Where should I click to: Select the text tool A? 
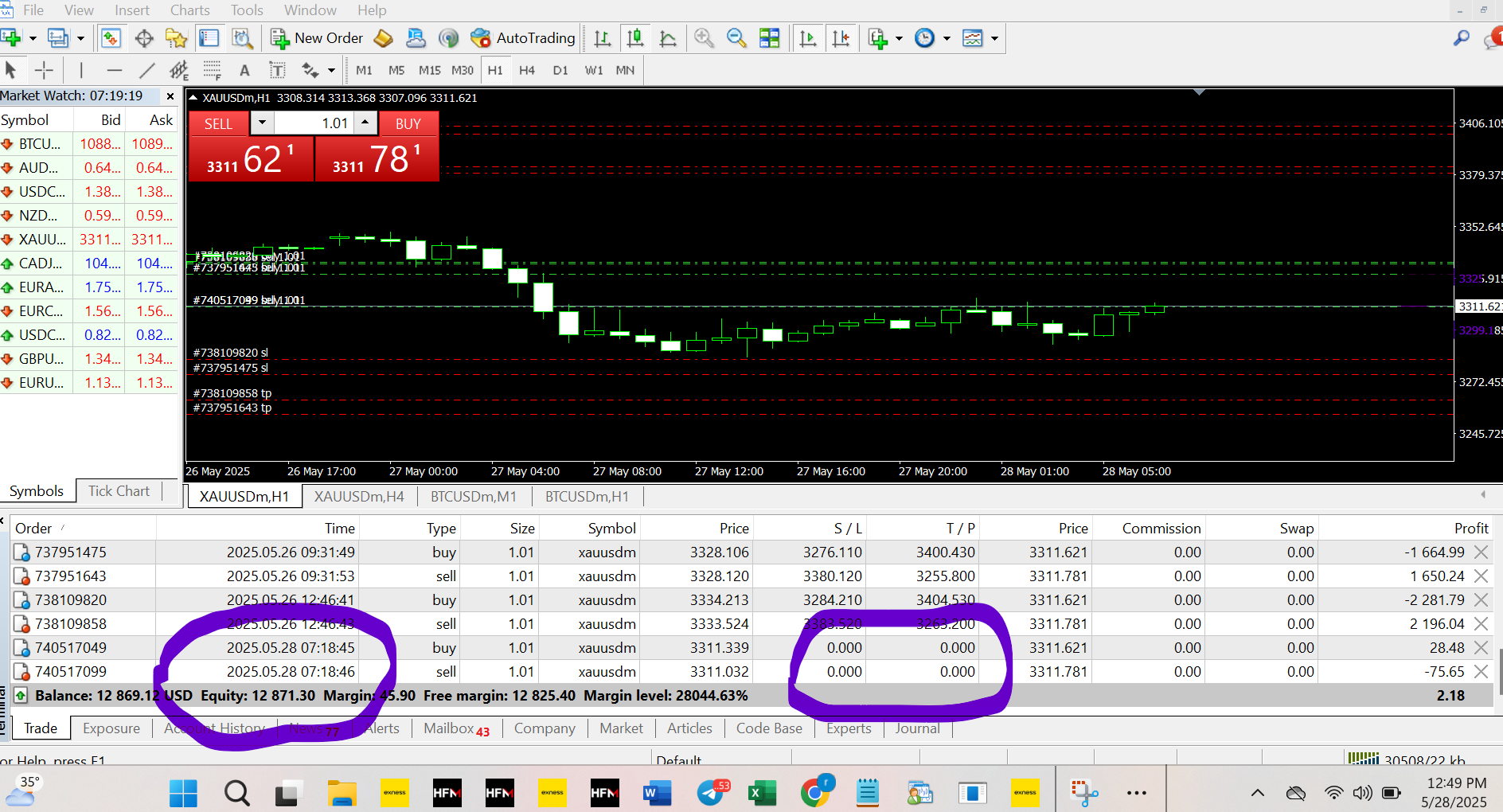(244, 70)
